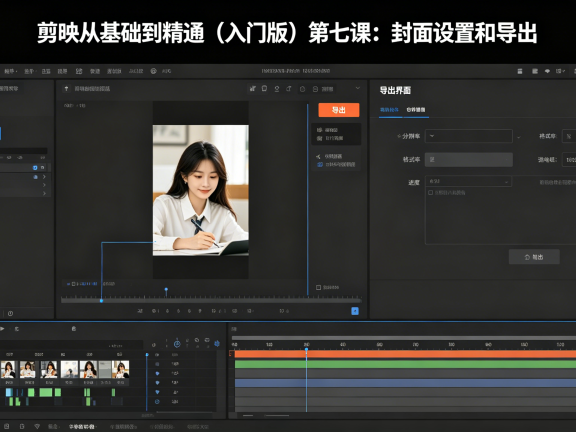Click the circular icon in the top menu bar
The image size is (576, 432).
(154, 71)
